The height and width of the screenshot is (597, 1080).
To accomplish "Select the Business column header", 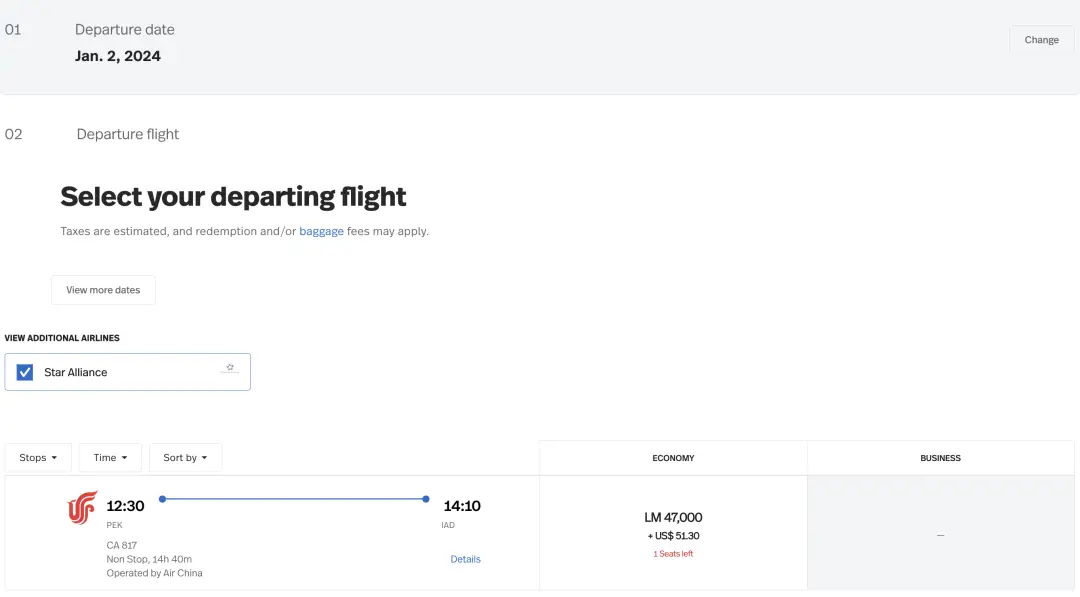I will click(x=940, y=458).
